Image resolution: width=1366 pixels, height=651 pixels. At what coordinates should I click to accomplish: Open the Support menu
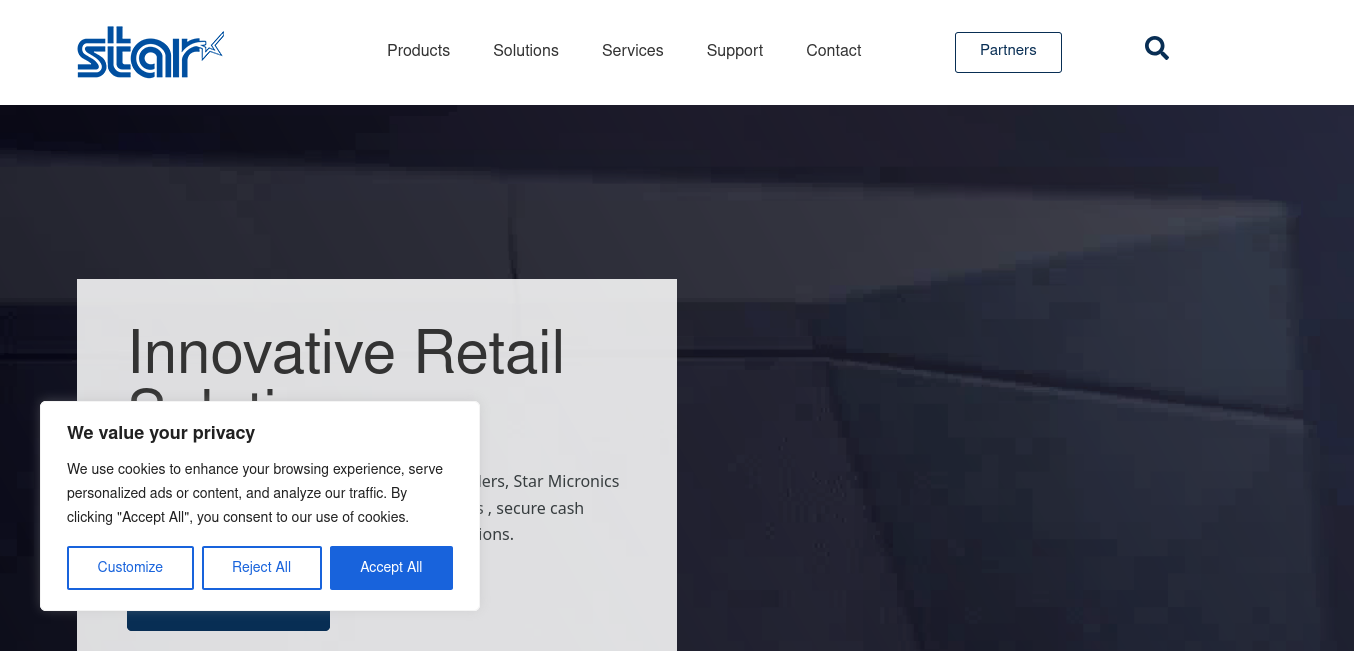[x=735, y=51]
